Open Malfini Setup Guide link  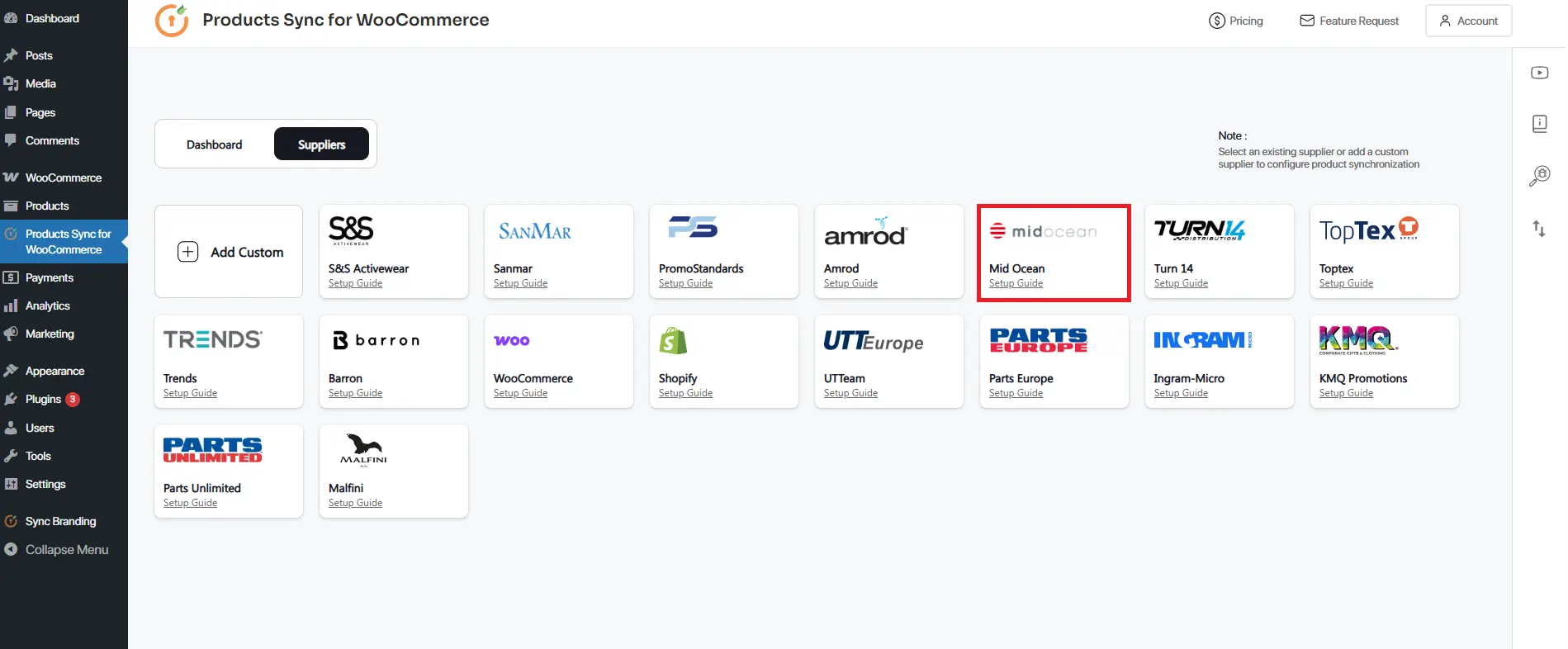point(355,503)
